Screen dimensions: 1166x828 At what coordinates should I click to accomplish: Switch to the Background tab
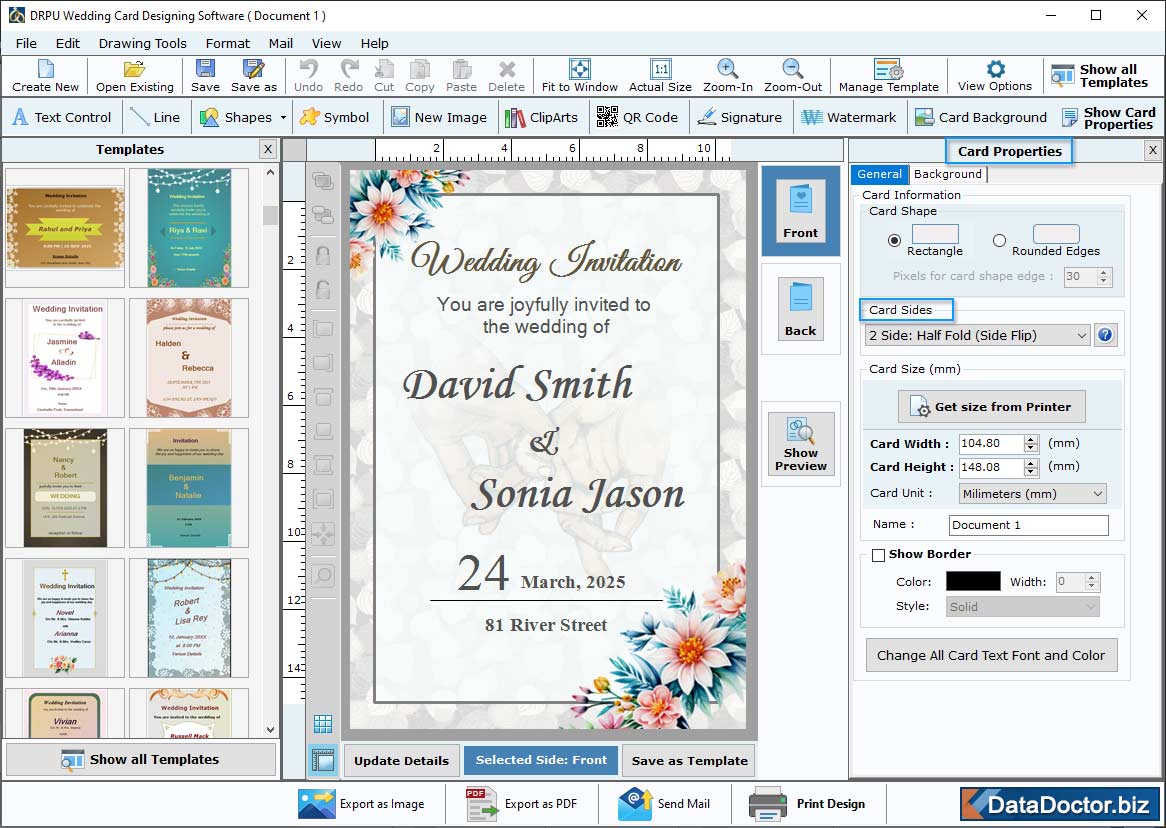point(947,174)
